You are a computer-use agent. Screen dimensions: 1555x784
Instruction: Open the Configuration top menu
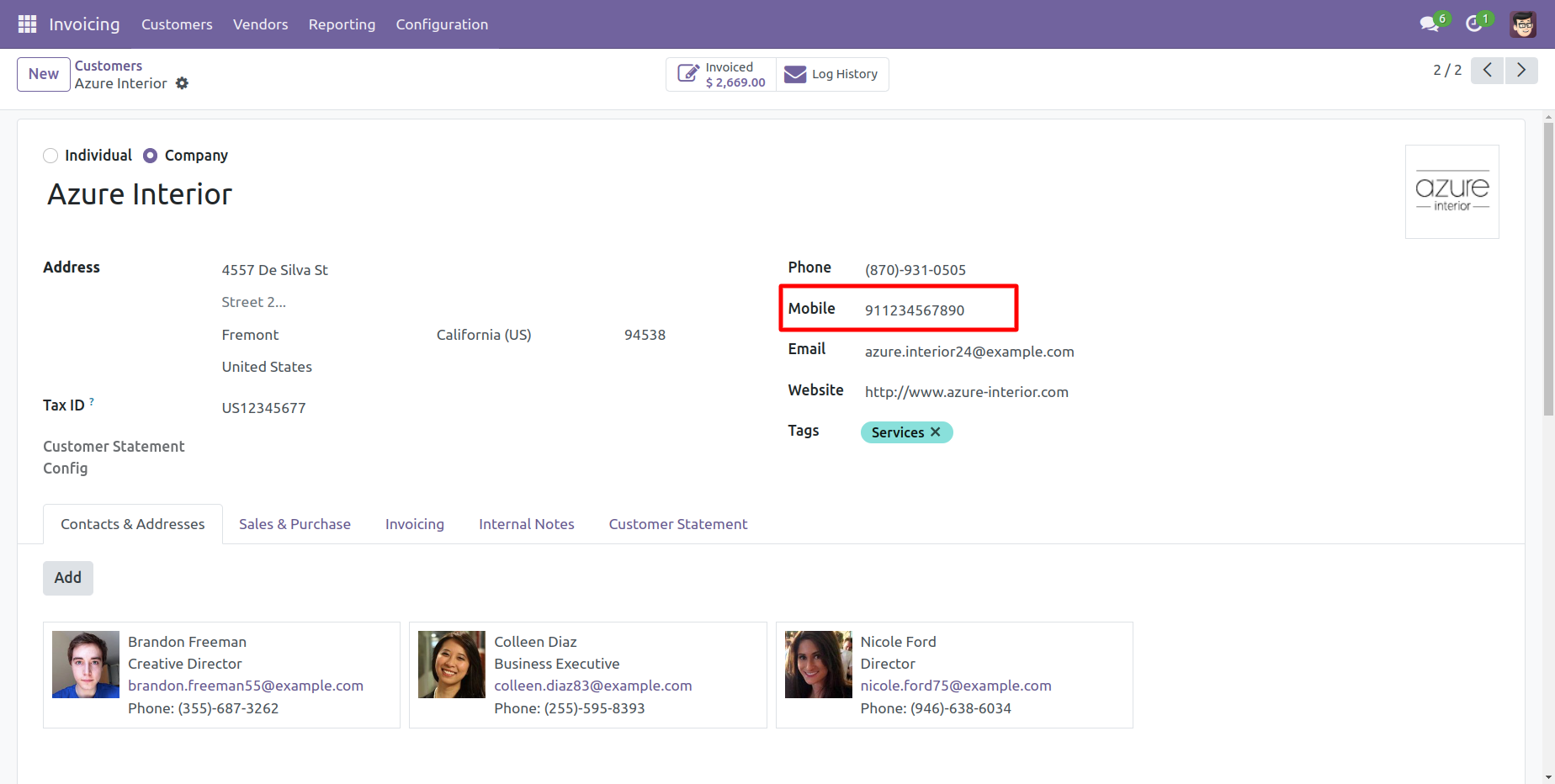[x=442, y=24]
